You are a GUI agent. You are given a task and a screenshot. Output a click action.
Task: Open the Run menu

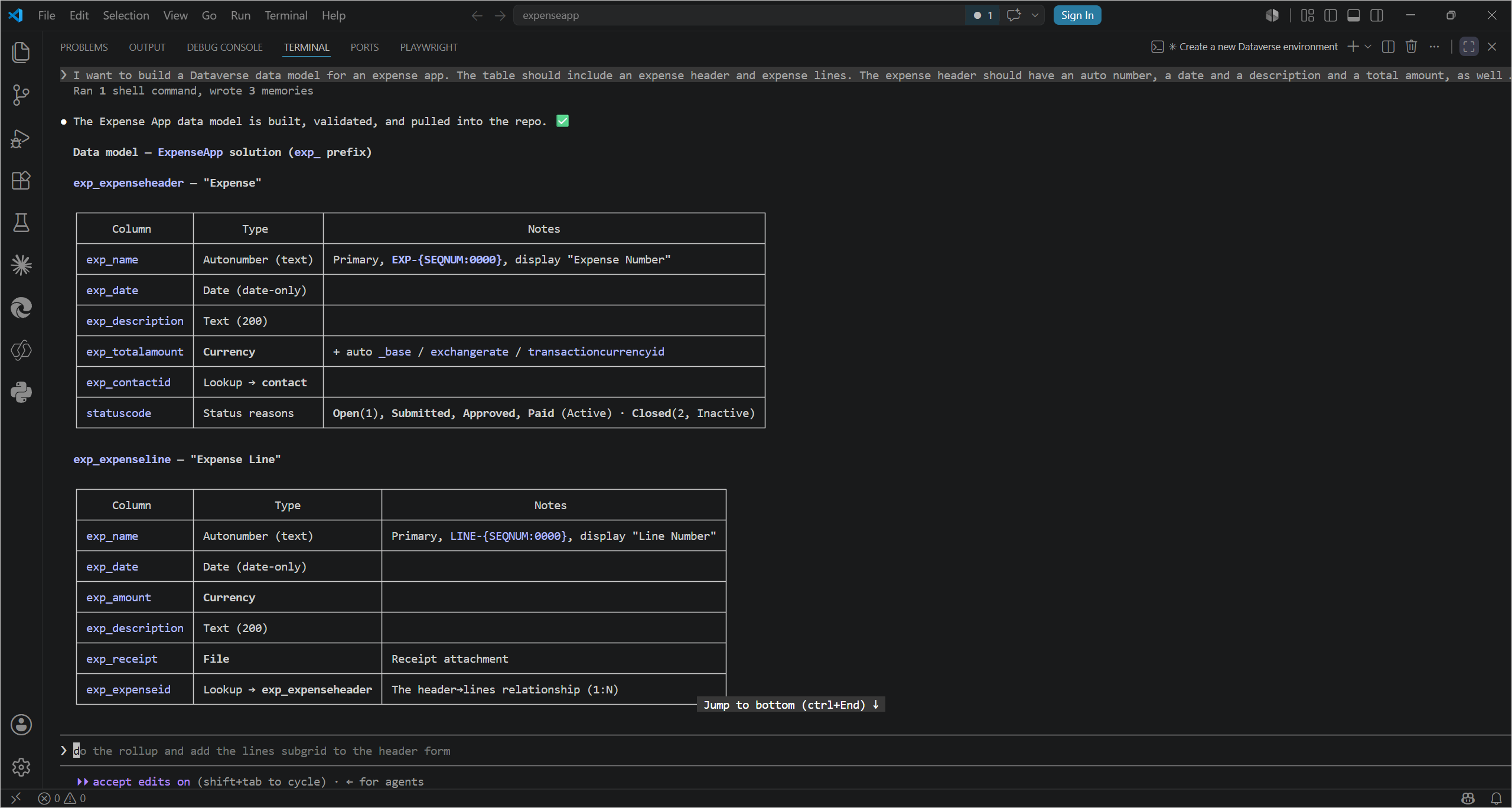[240, 15]
